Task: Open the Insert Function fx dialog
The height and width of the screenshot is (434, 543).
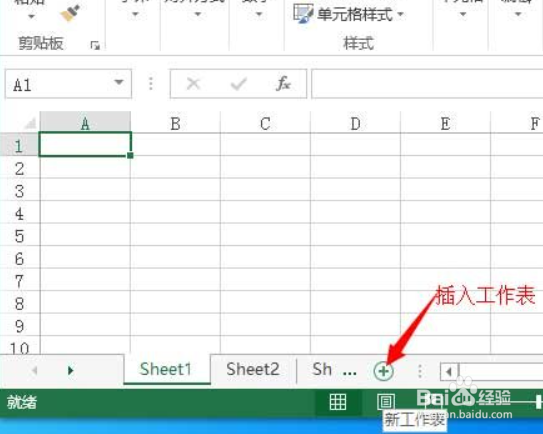Action: [x=283, y=83]
